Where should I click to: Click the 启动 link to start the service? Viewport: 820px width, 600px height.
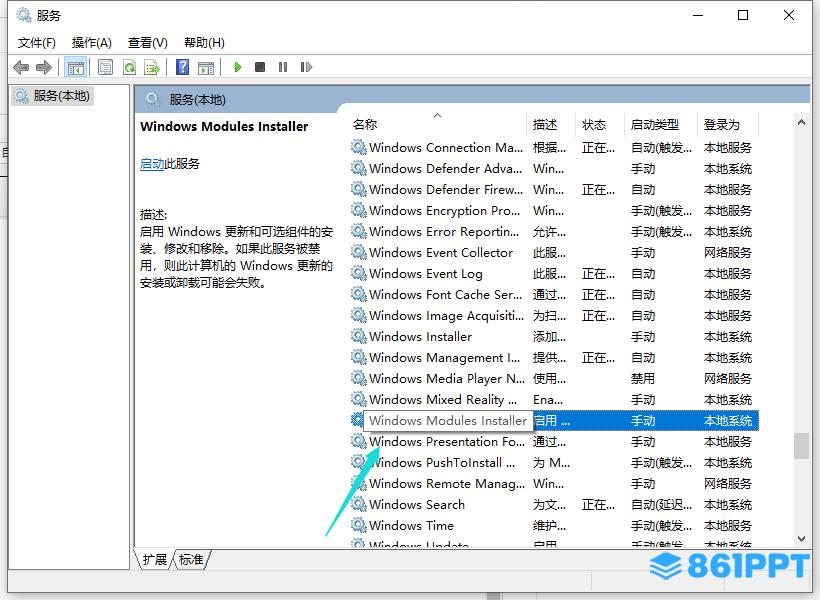[x=152, y=164]
